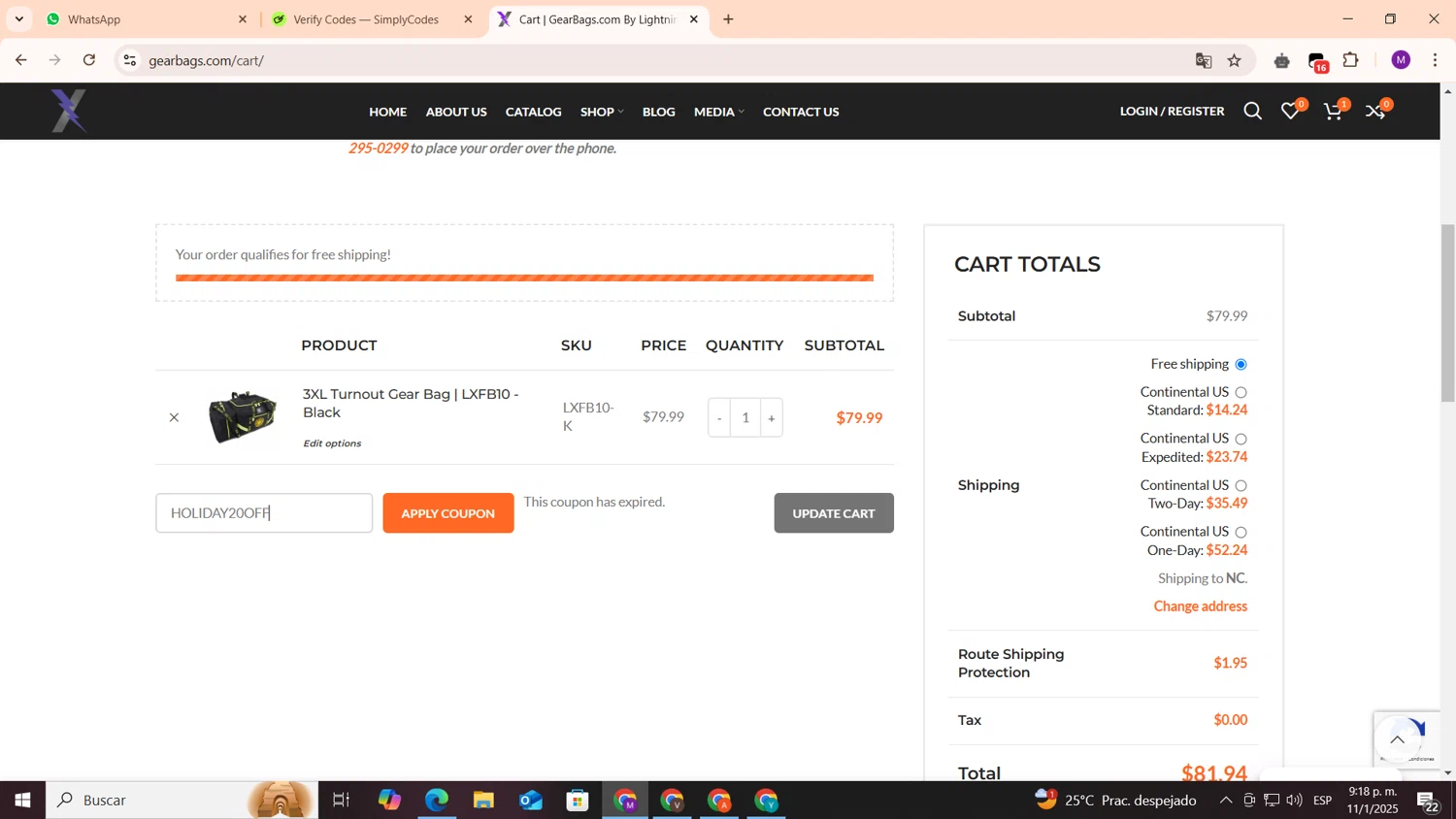Open Copilot from taskbar
The height and width of the screenshot is (819, 1456).
coord(389,801)
